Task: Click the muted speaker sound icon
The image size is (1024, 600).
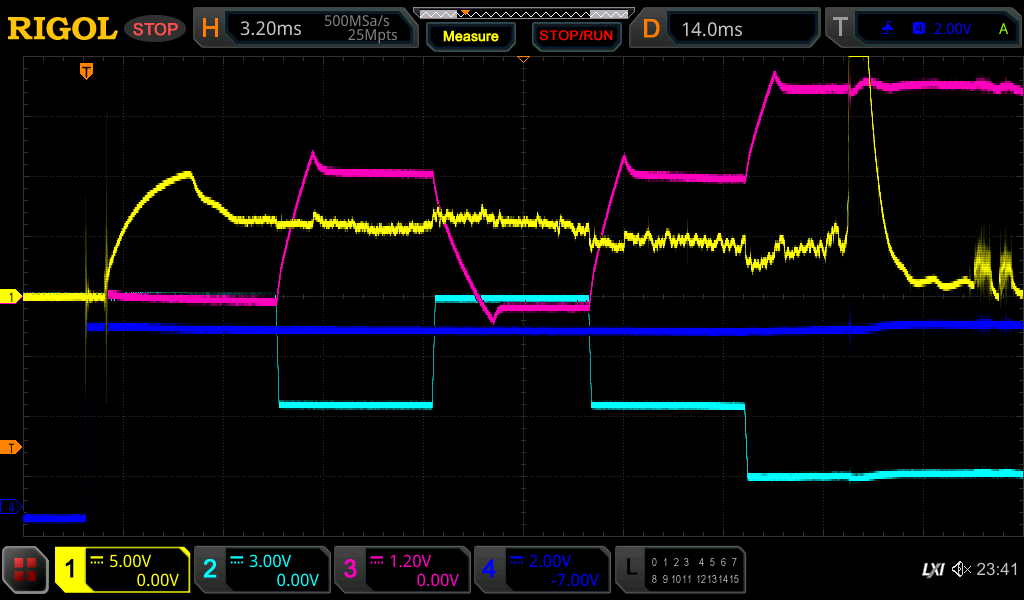Action: click(960, 570)
